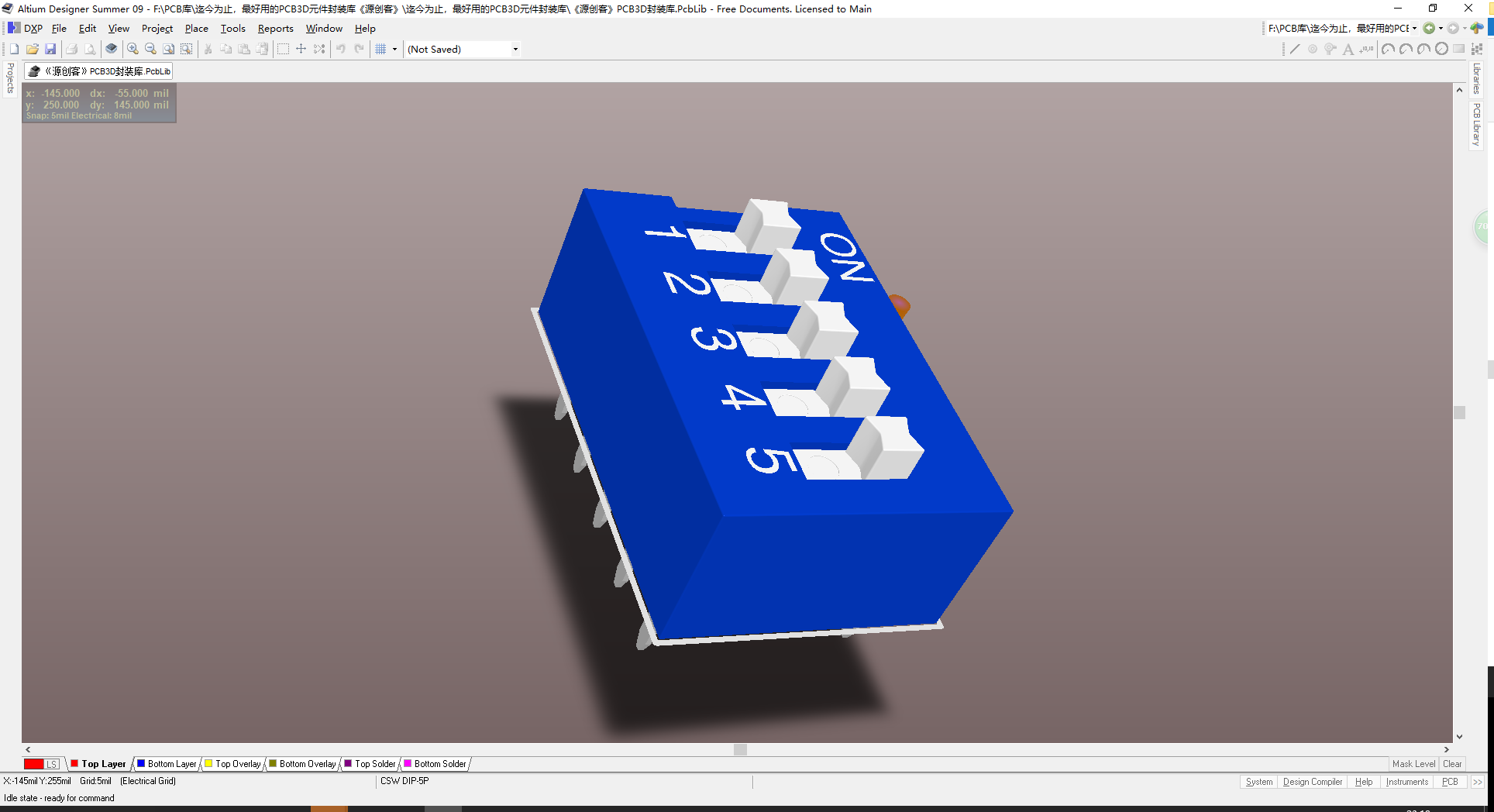The height and width of the screenshot is (812, 1494).
Task: Zoom out with the magnifier-minus icon
Action: [x=150, y=49]
